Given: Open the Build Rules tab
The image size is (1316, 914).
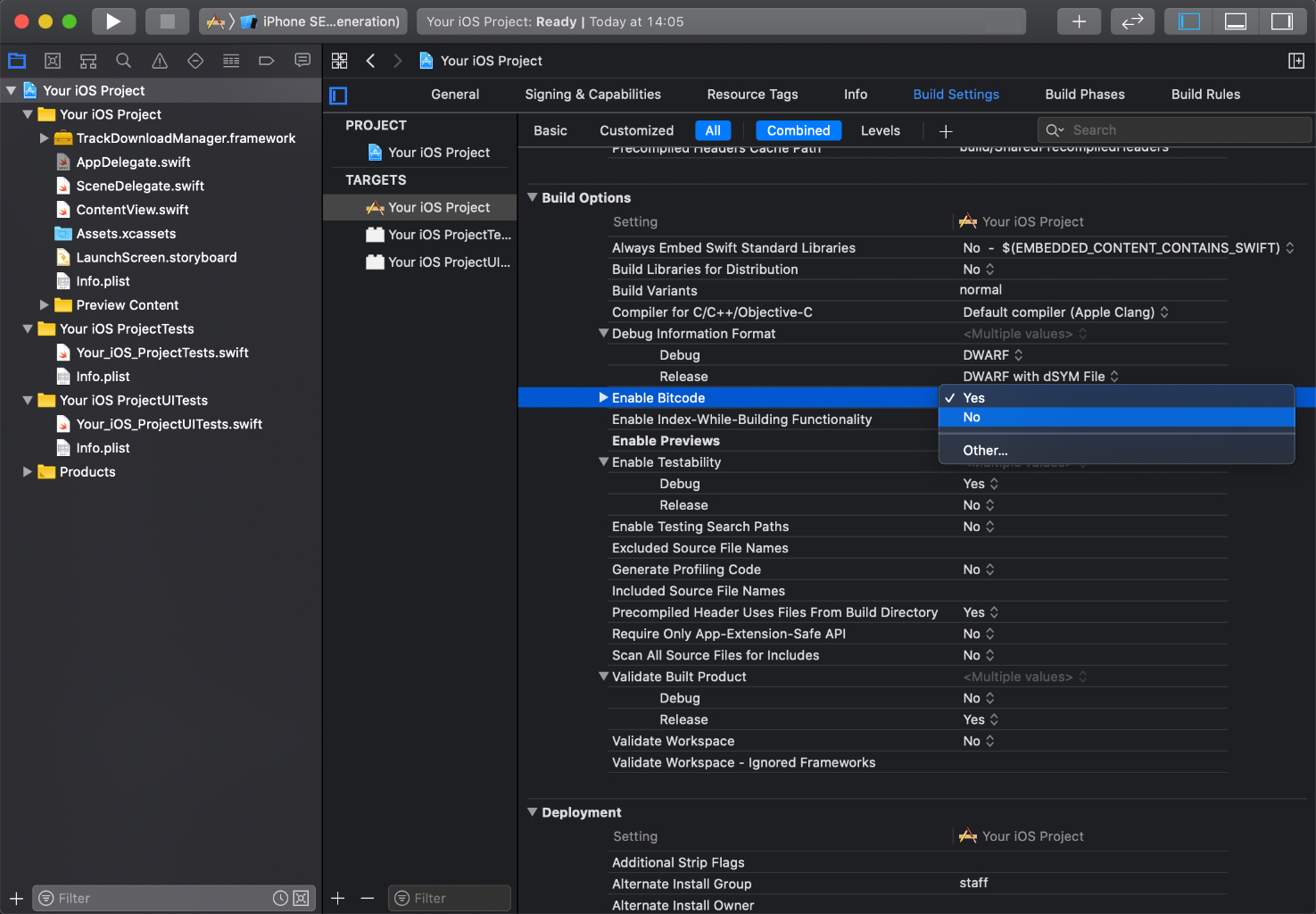Looking at the screenshot, I should coord(1205,95).
